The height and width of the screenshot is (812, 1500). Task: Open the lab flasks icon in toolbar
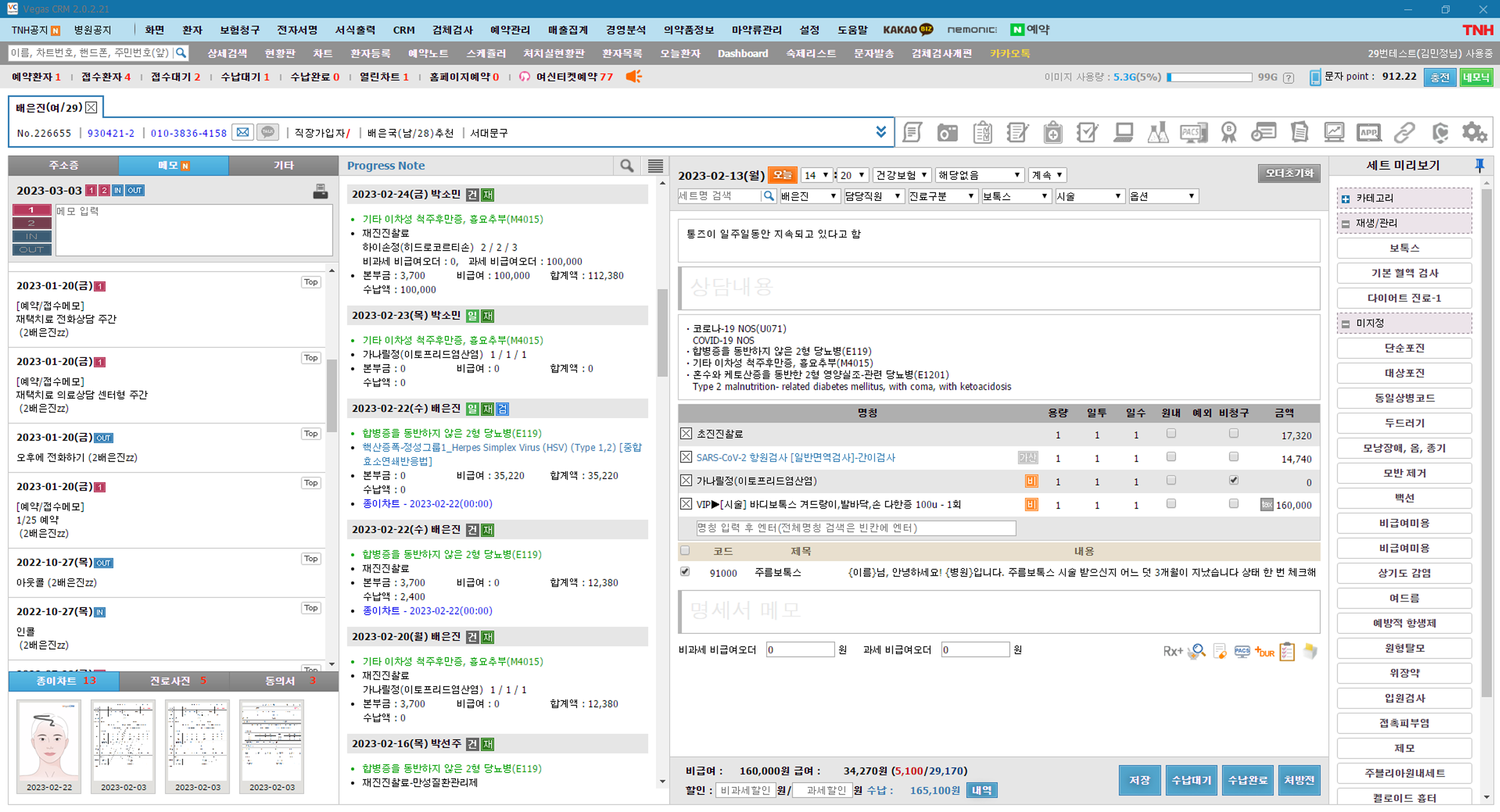click(1157, 133)
